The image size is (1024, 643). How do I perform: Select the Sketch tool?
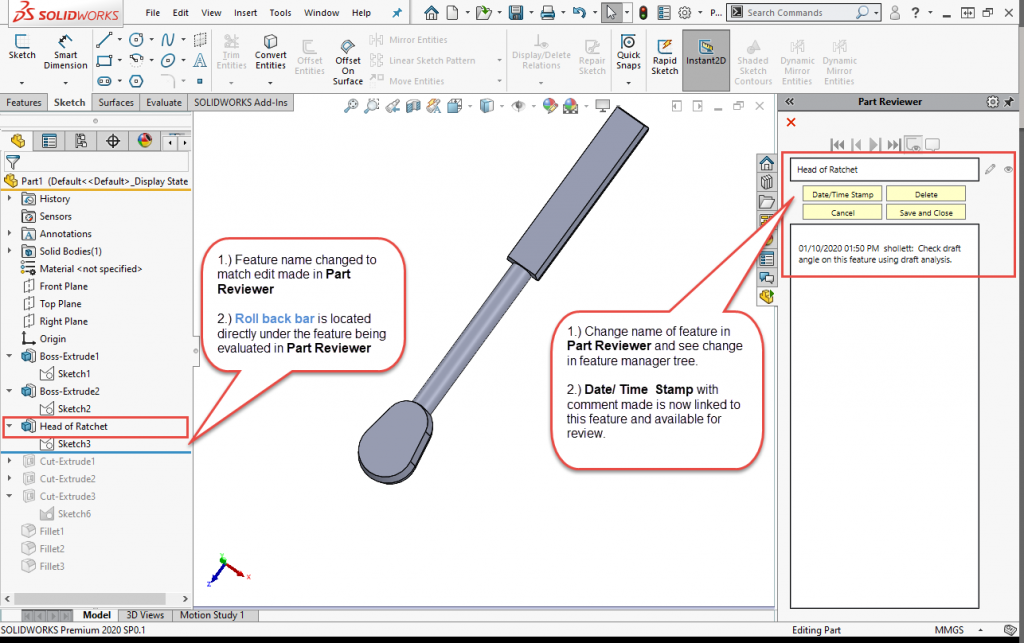coord(22,47)
